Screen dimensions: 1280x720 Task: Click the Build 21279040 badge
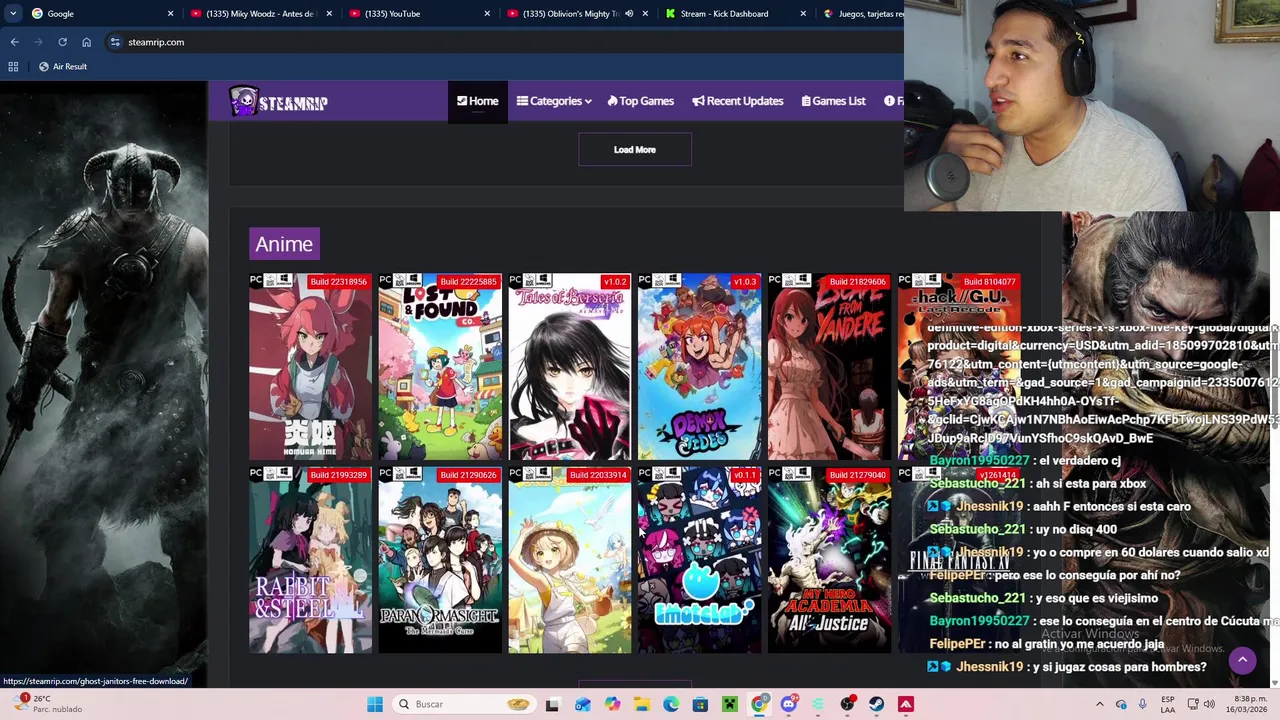click(858, 475)
